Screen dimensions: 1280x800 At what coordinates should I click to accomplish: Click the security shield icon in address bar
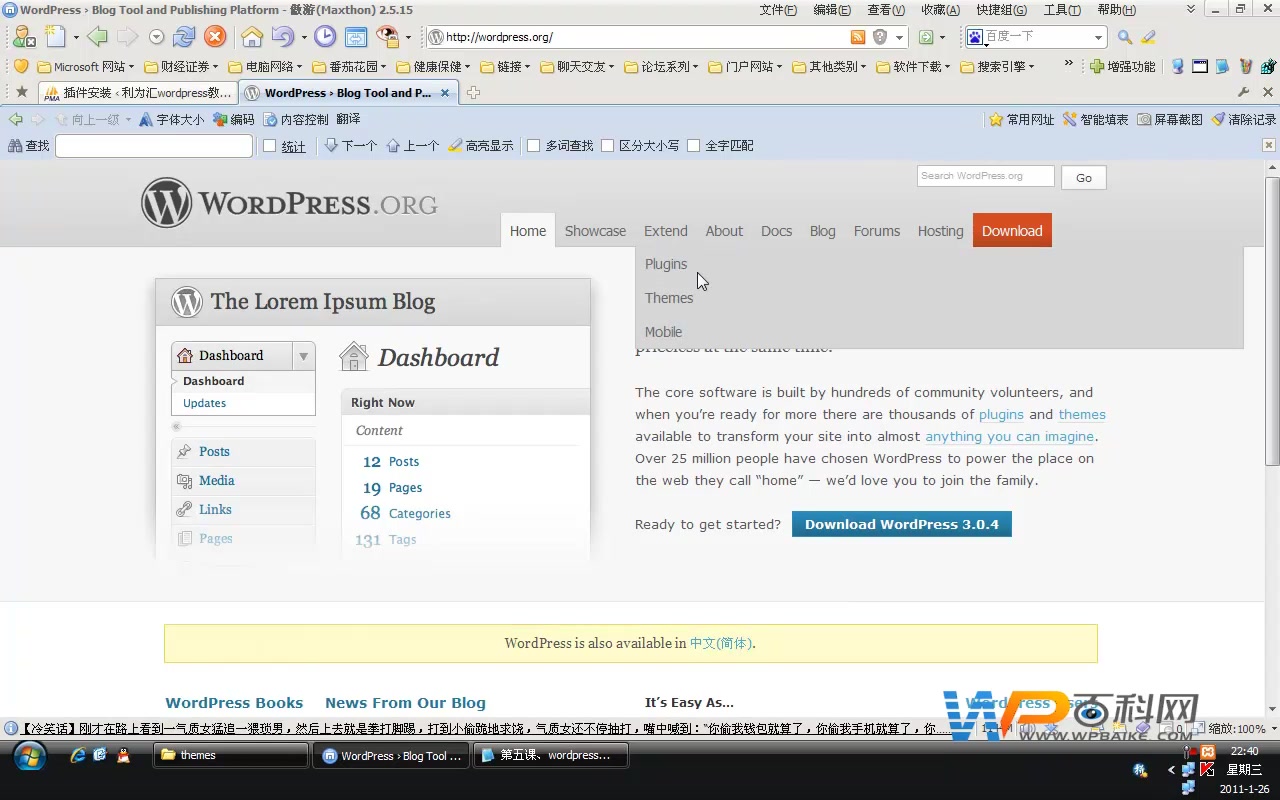click(x=880, y=37)
